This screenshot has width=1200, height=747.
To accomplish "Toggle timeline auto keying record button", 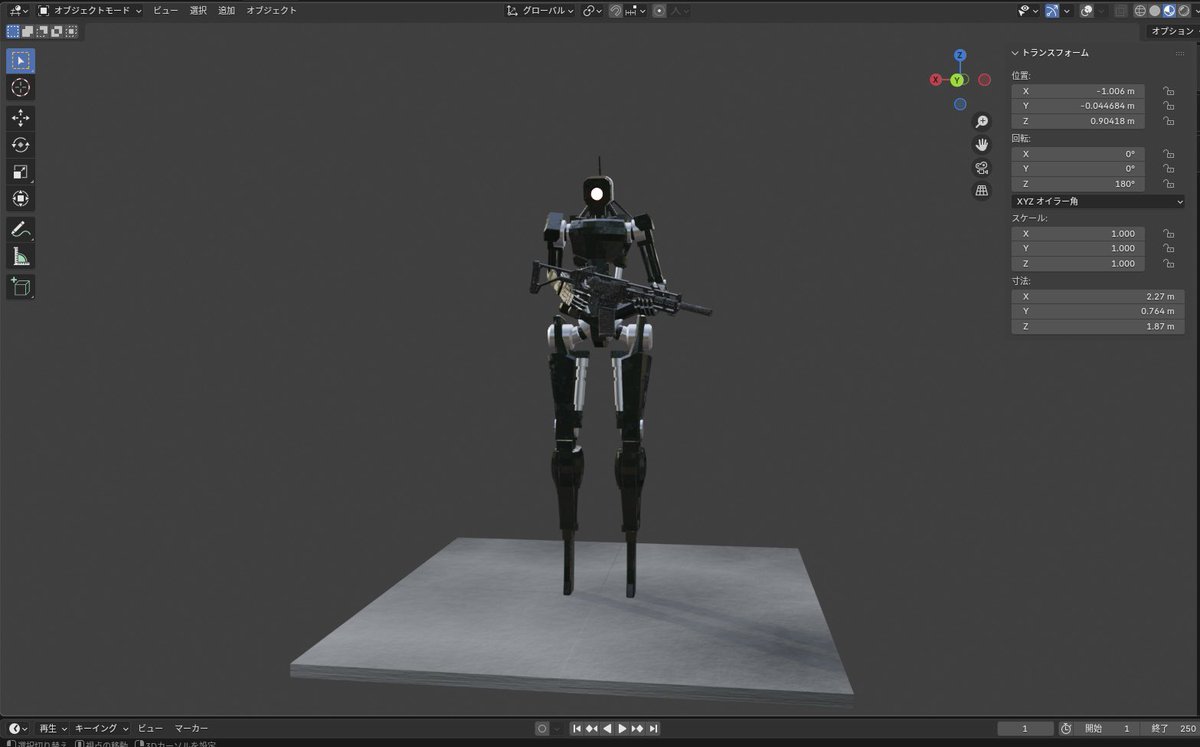I will [542, 729].
